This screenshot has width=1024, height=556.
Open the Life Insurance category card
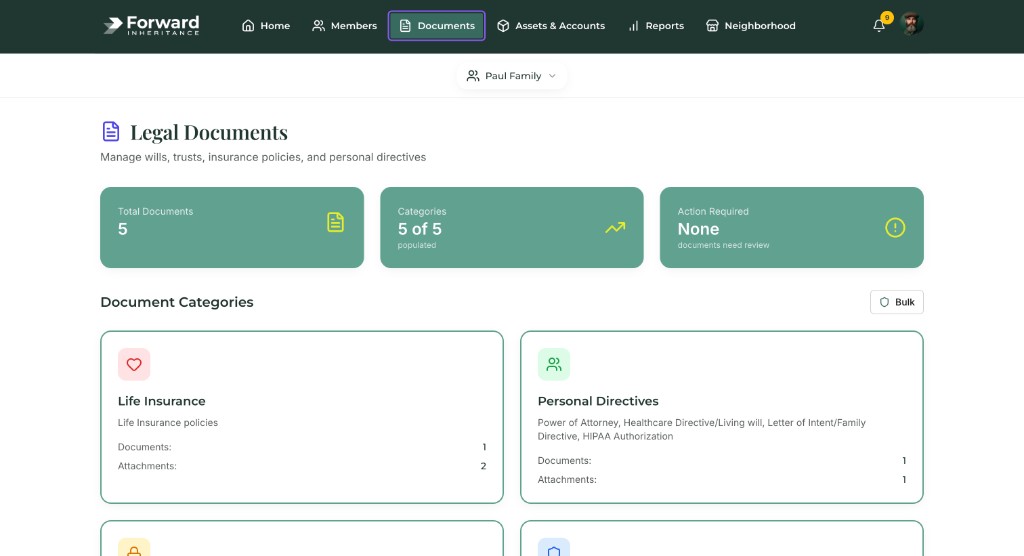tap(301, 417)
